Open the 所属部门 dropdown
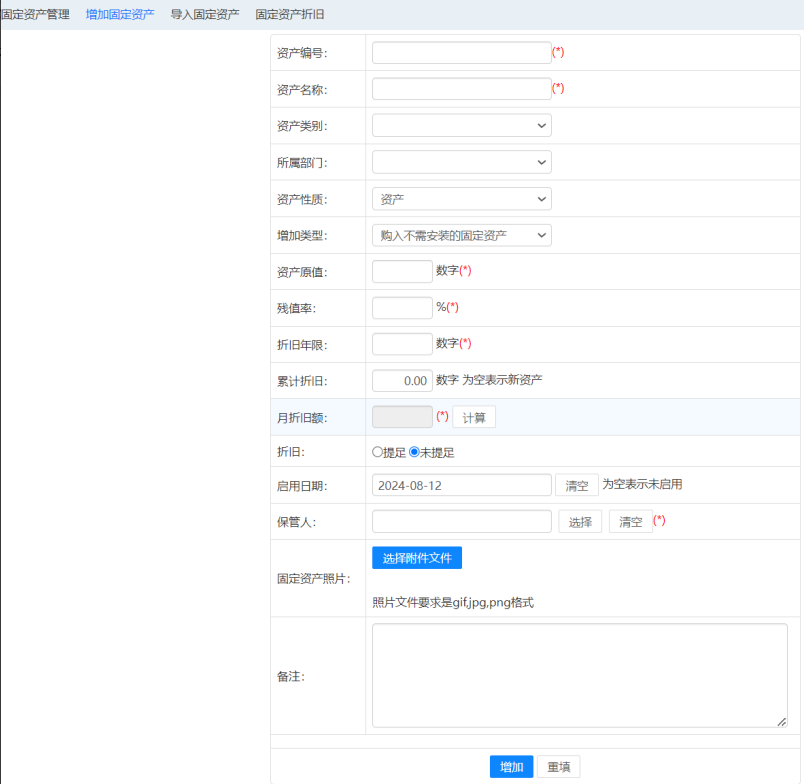804x784 pixels. 461,162
